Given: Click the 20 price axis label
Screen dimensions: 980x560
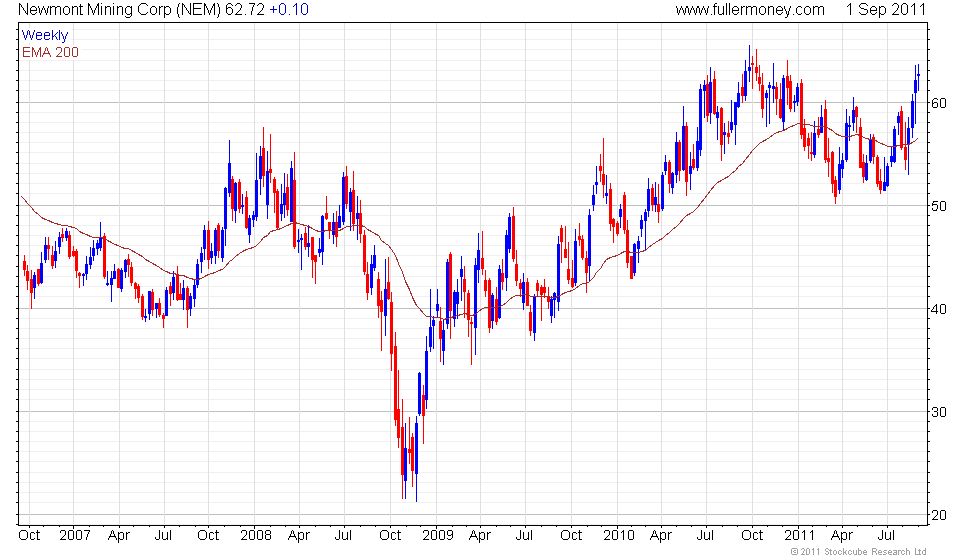Looking at the screenshot, I should (x=939, y=515).
